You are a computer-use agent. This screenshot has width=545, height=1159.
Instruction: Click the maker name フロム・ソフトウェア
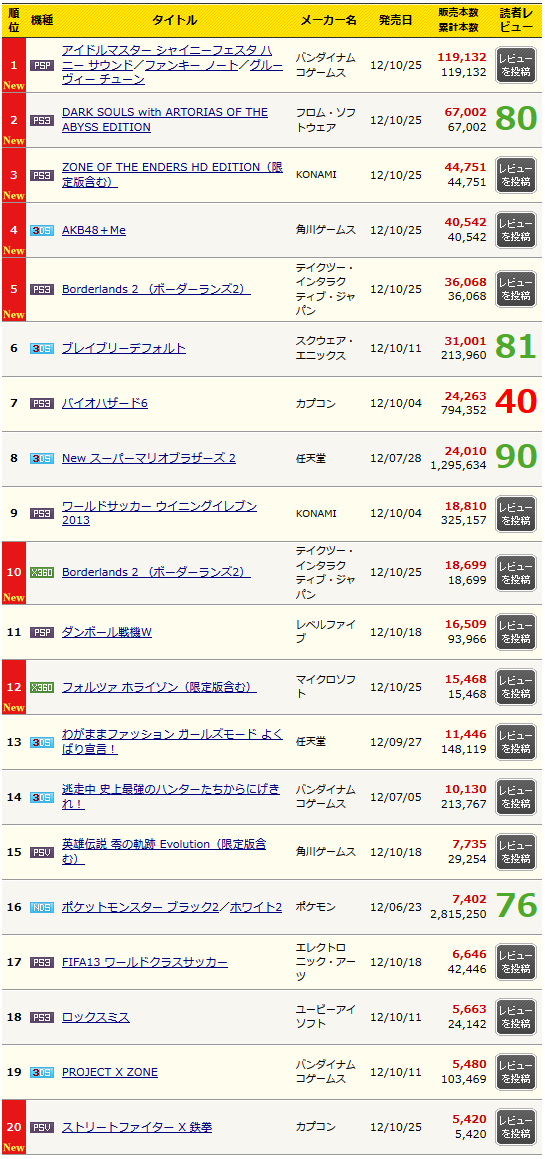click(326, 120)
